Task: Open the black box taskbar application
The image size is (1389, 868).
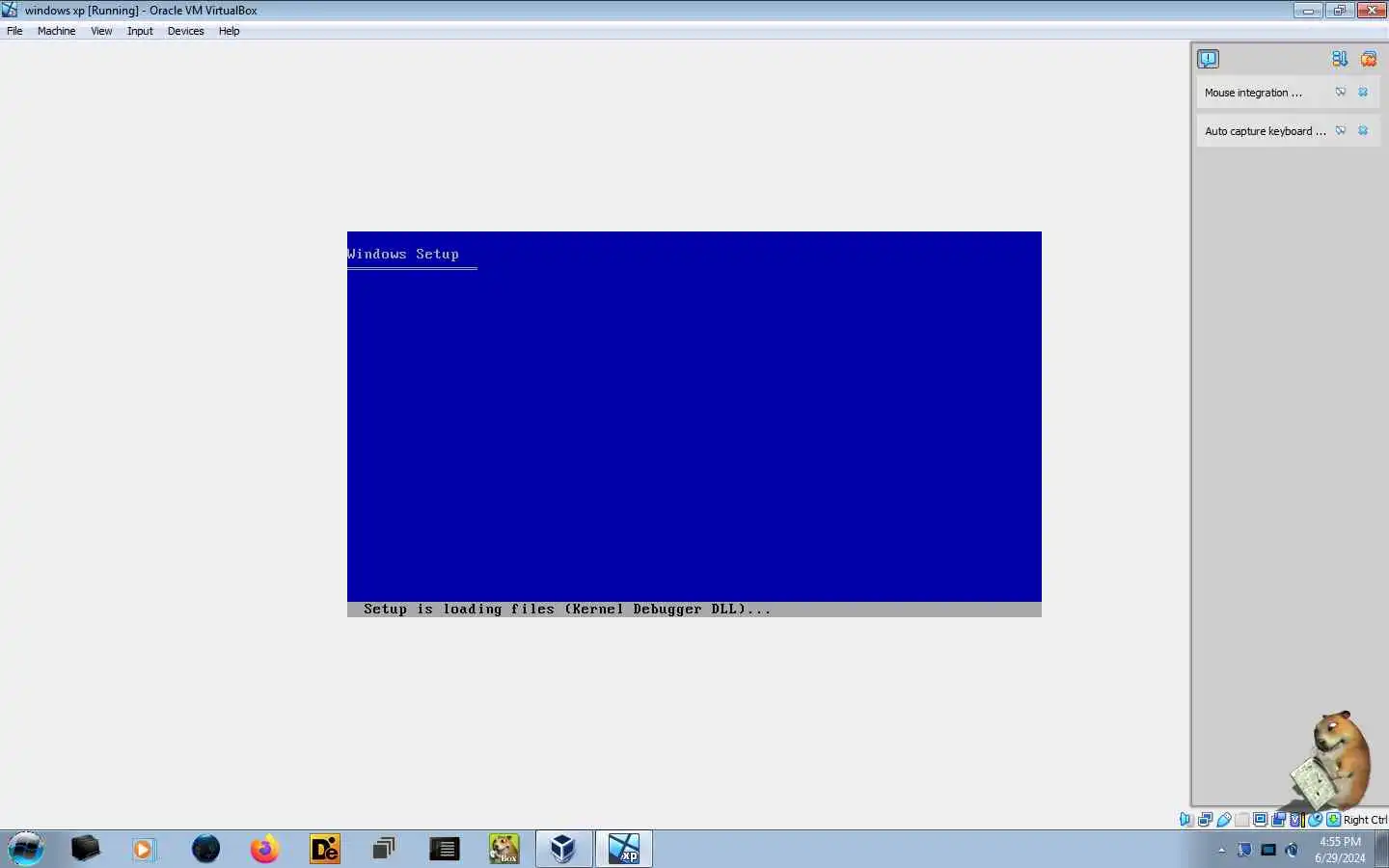Action: [x=85, y=849]
